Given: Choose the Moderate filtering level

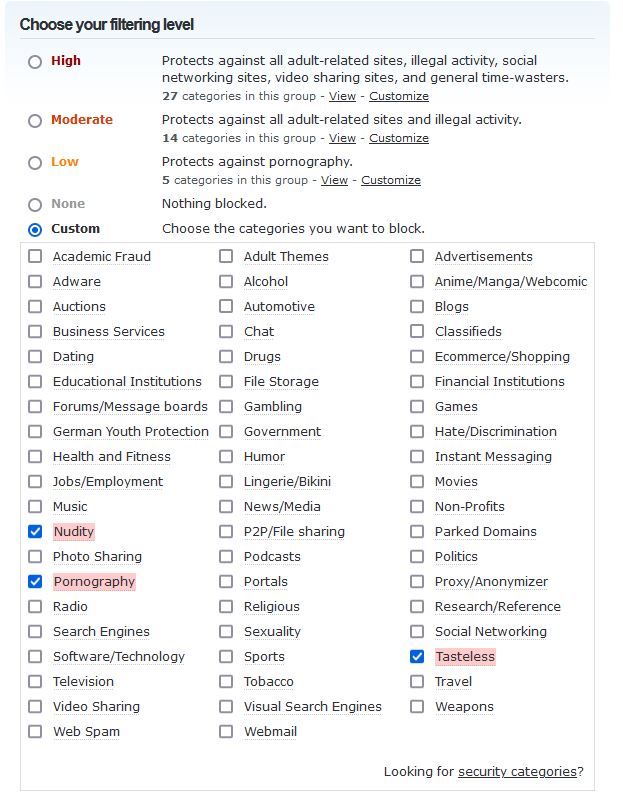Looking at the screenshot, I should [x=35, y=121].
